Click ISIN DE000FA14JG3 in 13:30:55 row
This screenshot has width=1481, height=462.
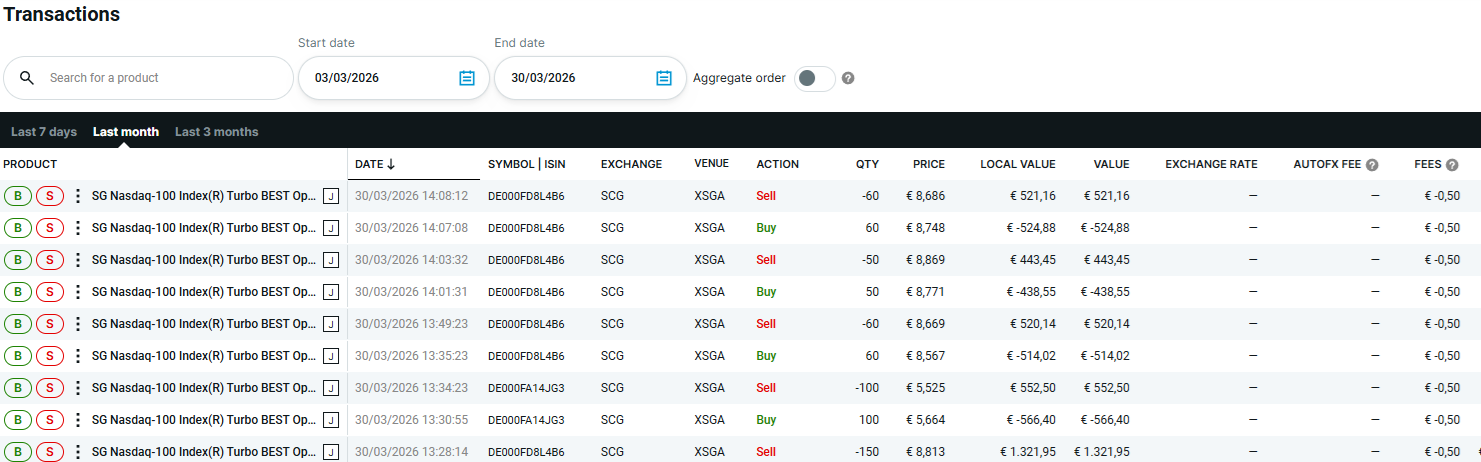tap(526, 420)
